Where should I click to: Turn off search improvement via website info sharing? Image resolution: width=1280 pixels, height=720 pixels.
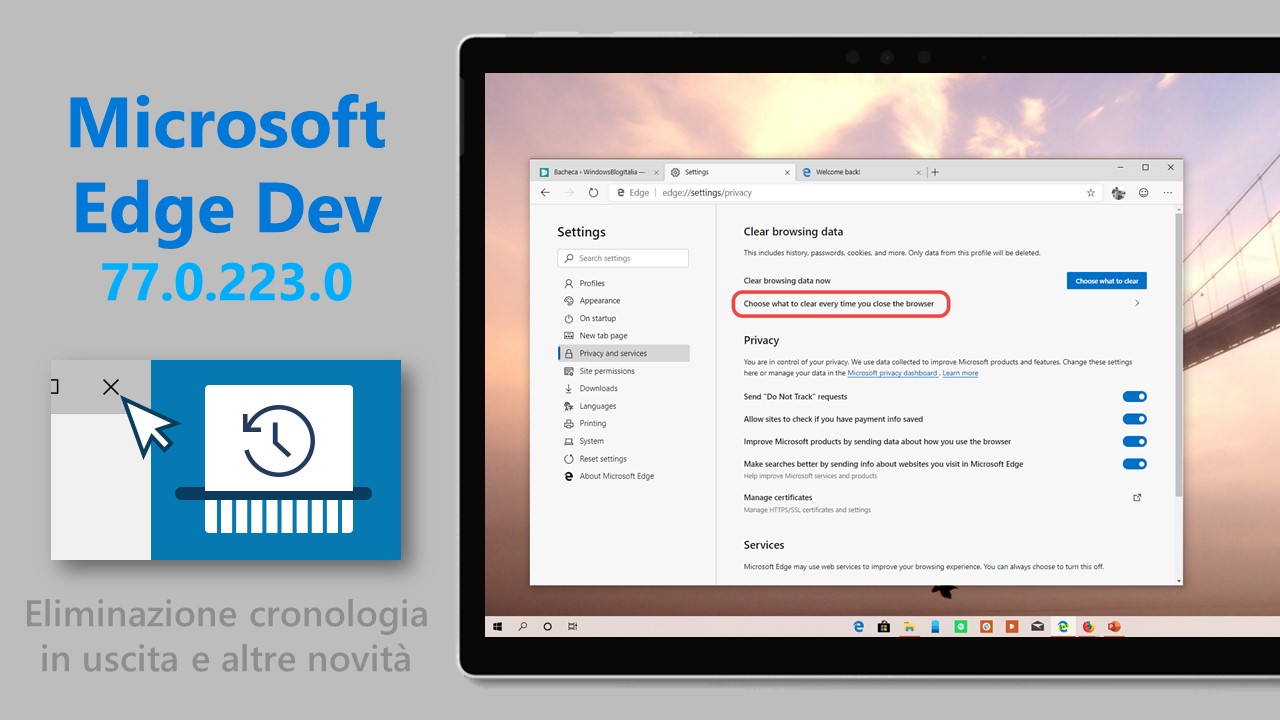tap(1134, 463)
